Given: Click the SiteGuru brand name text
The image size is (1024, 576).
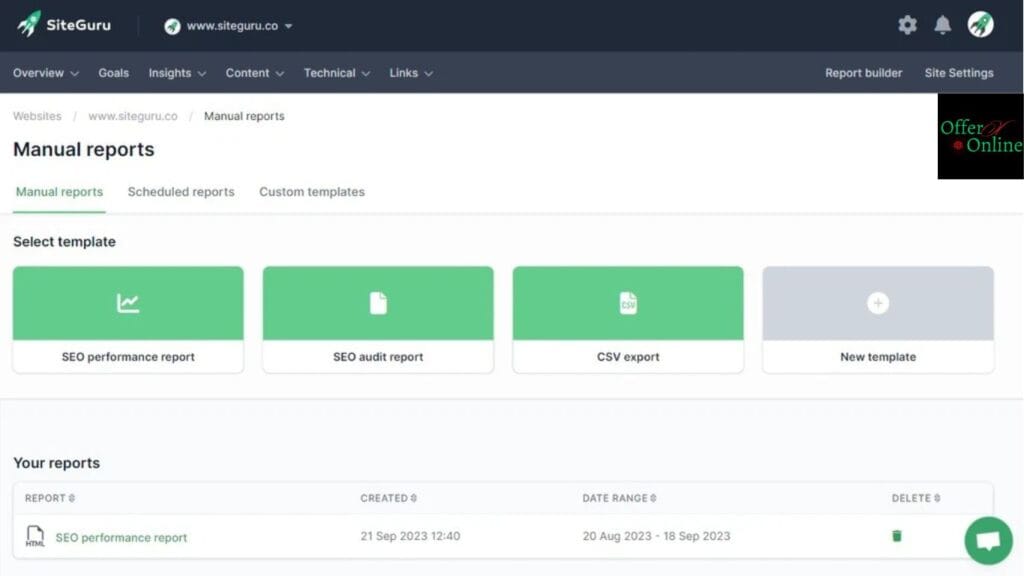Looking at the screenshot, I should [x=78, y=25].
